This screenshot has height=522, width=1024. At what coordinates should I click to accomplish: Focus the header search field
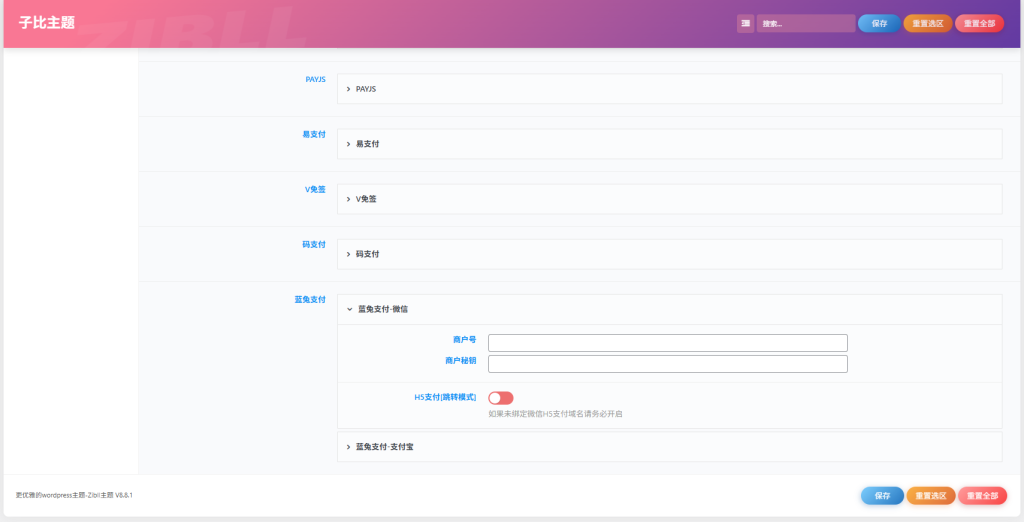806,24
